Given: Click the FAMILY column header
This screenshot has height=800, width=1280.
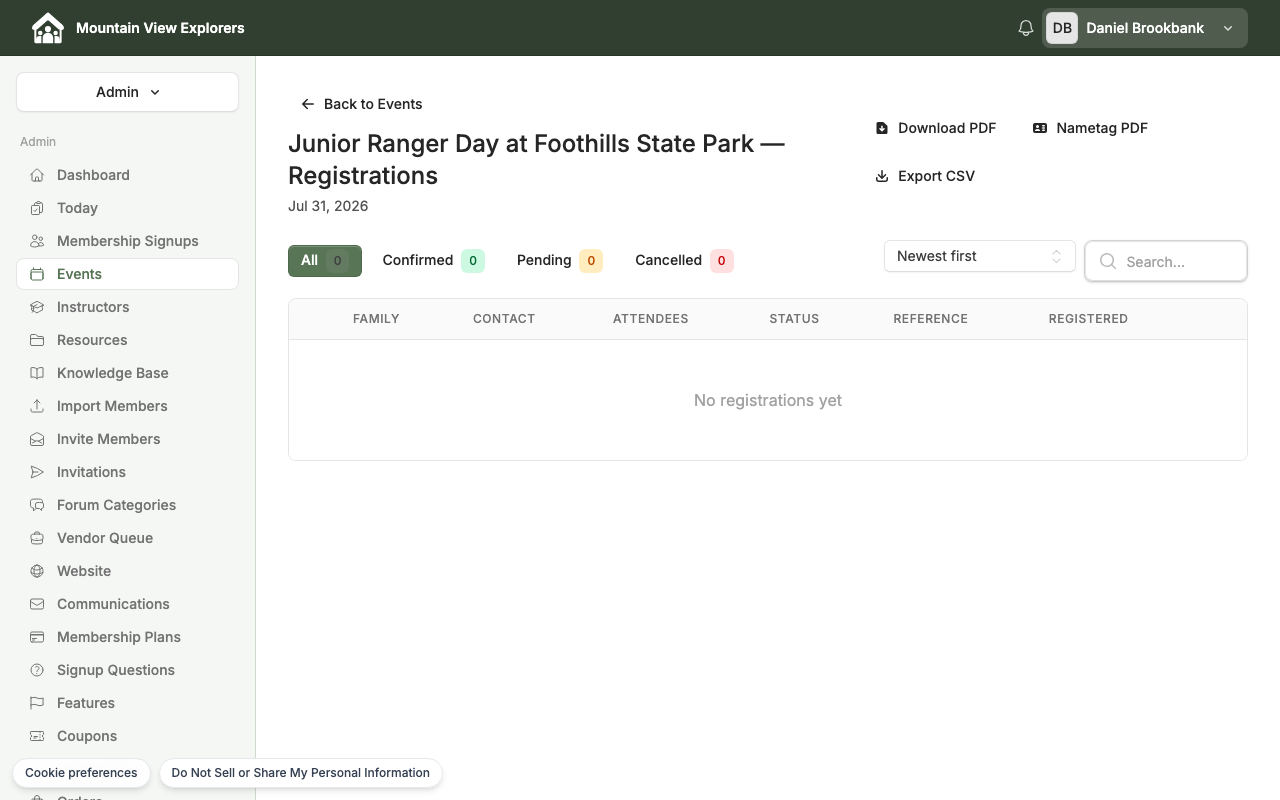Looking at the screenshot, I should pos(376,319).
